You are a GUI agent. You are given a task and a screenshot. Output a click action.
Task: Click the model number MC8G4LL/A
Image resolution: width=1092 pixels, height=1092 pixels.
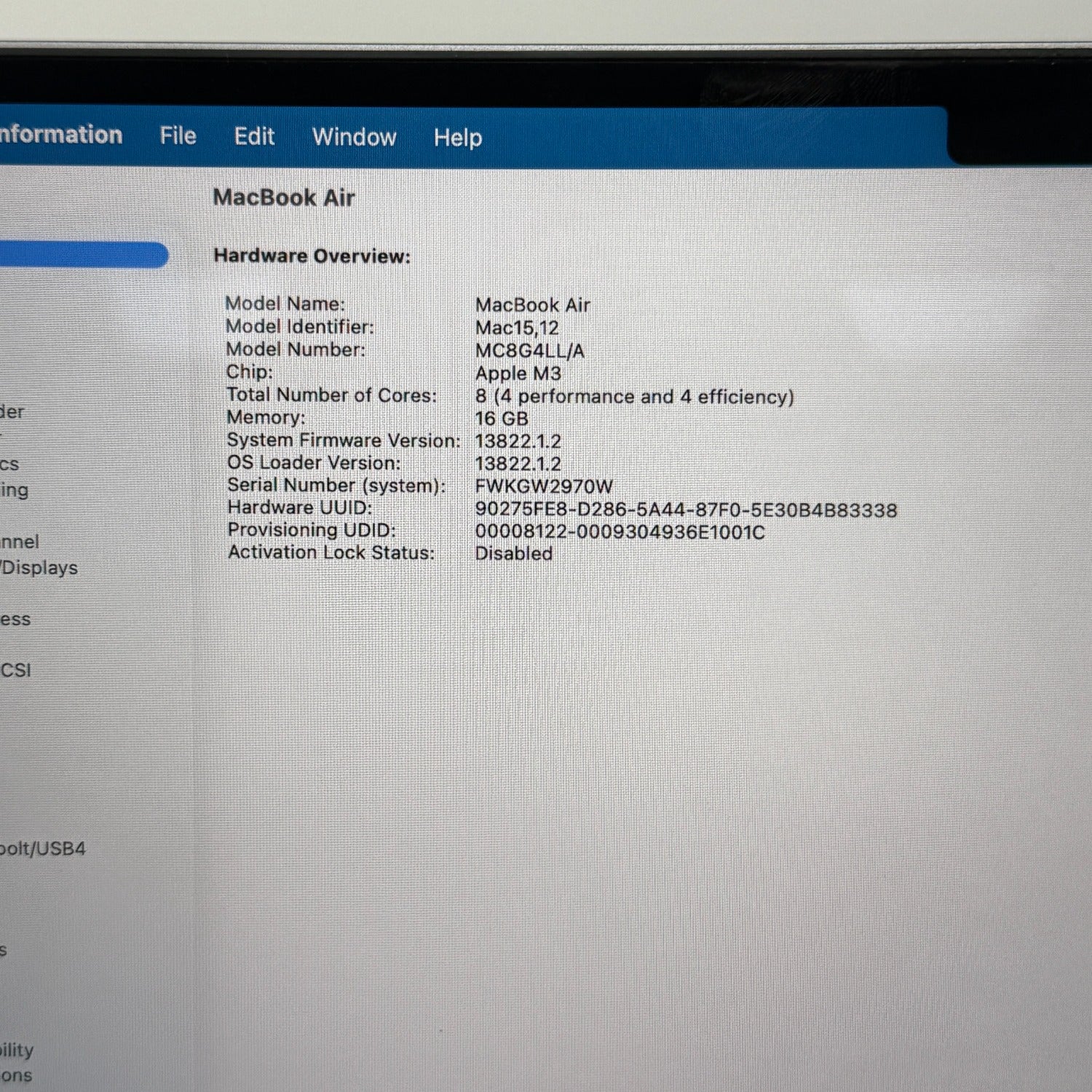(x=529, y=351)
